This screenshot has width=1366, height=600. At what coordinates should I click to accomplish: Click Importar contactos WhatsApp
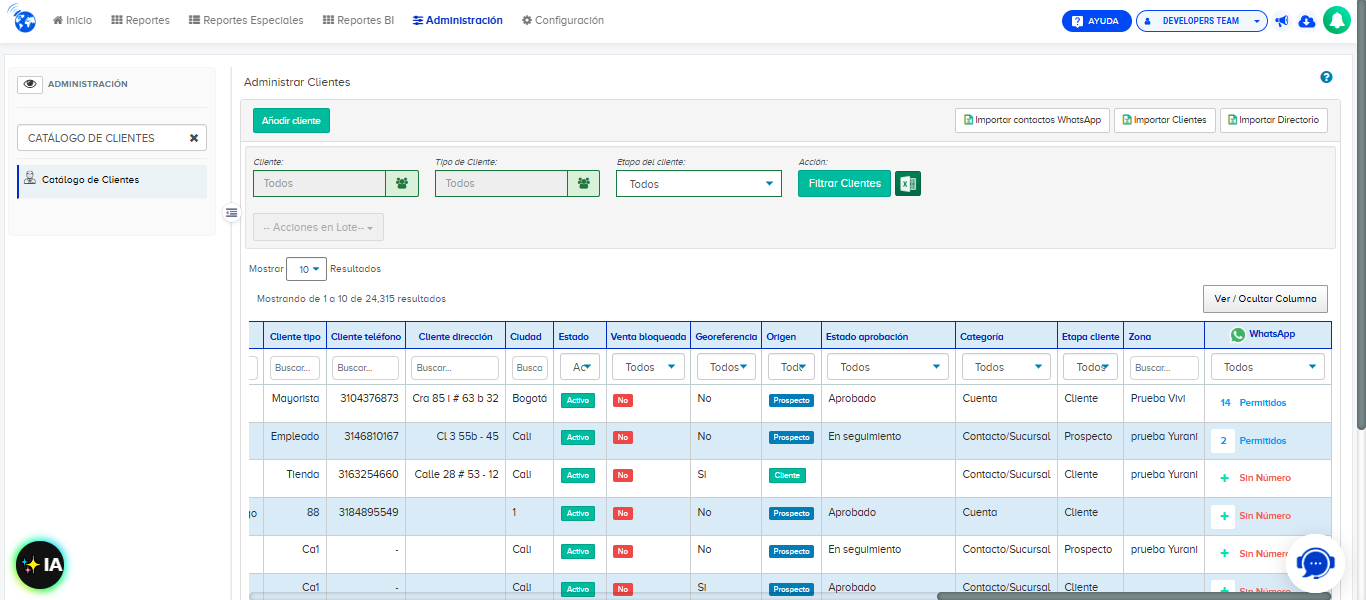click(1032, 120)
